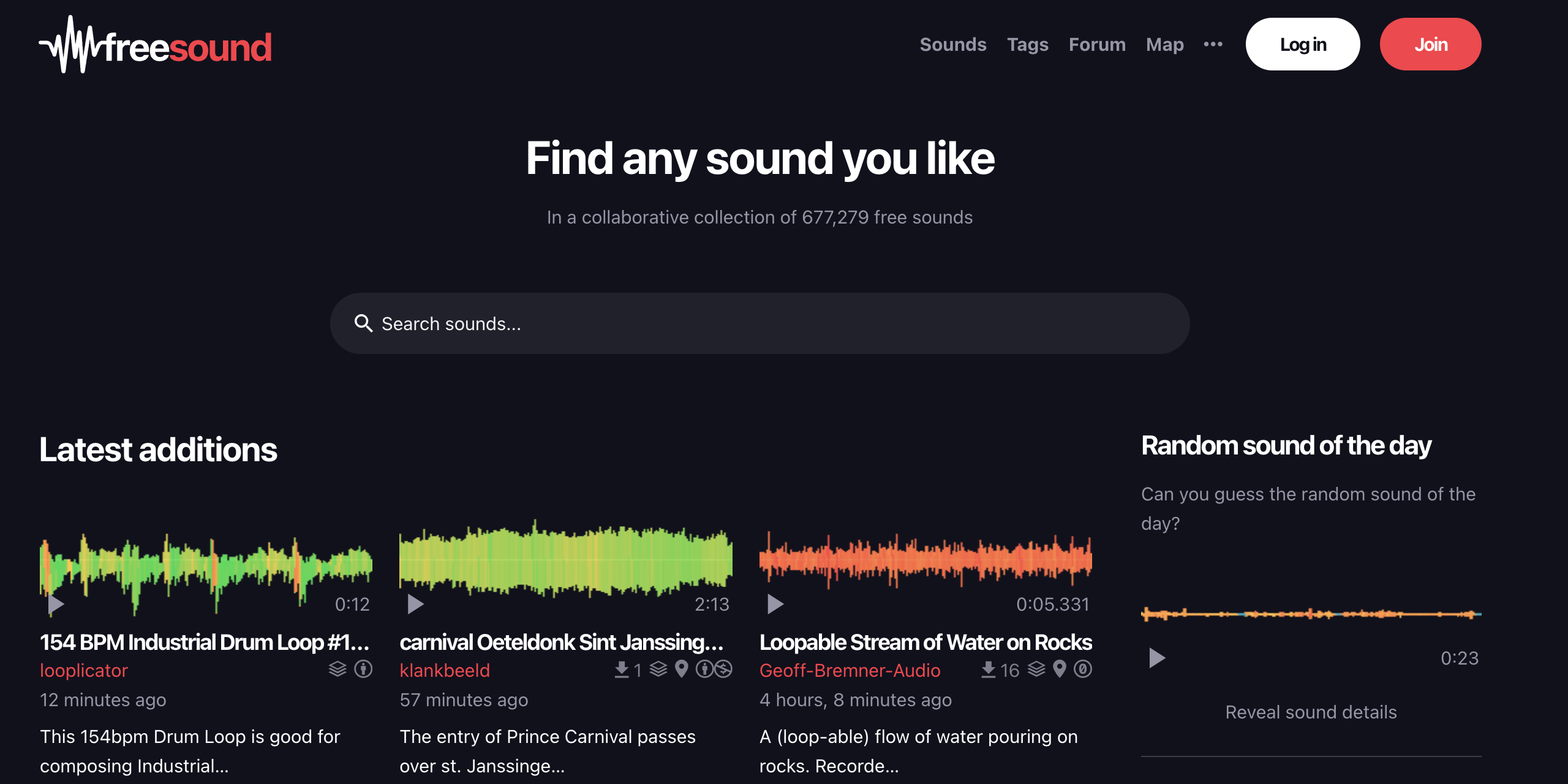The width and height of the screenshot is (1568, 784).
Task: Click the '57 minutes ago' timestamp
Action: tap(464, 699)
